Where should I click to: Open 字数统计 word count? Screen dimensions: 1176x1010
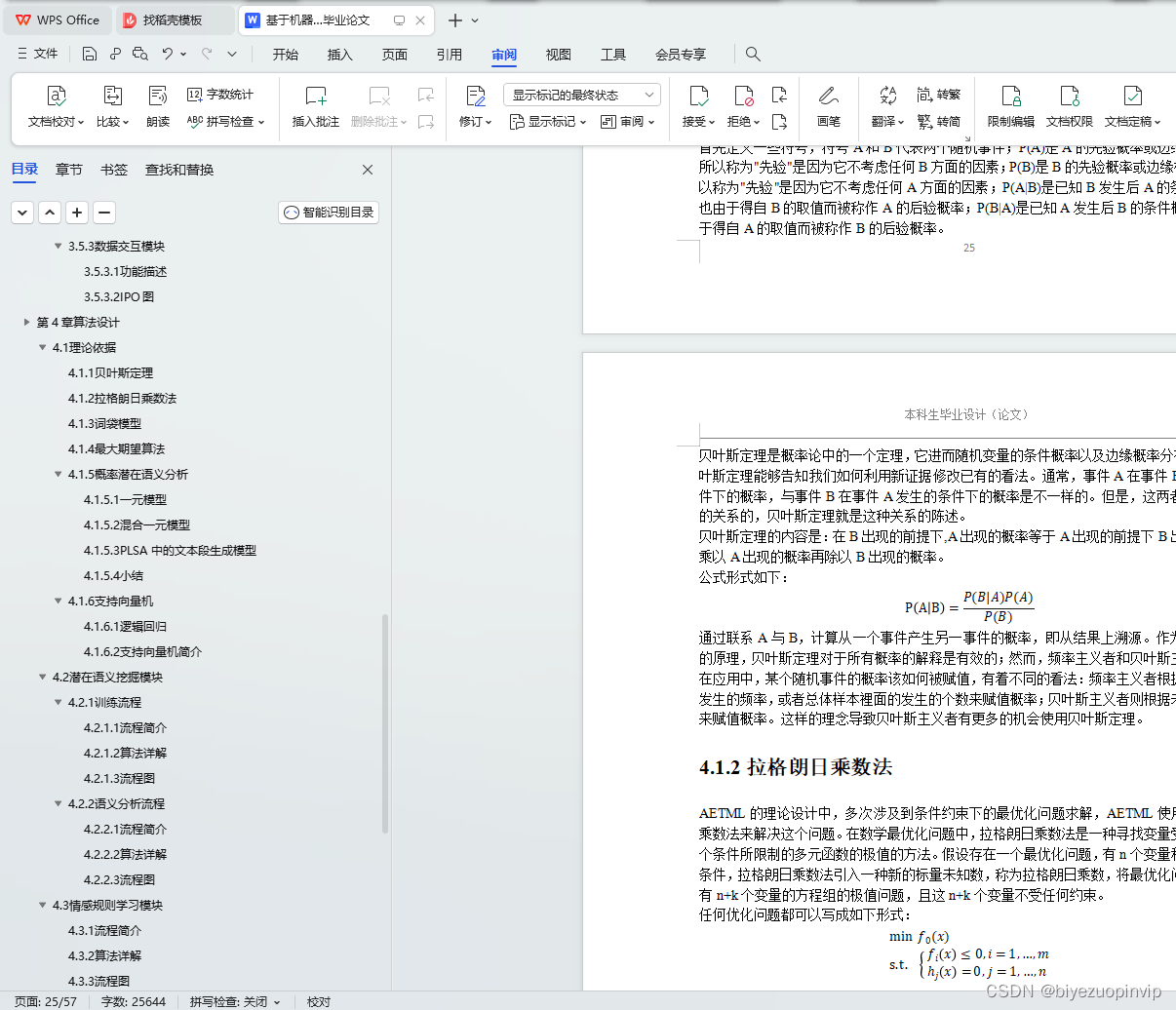(220, 95)
